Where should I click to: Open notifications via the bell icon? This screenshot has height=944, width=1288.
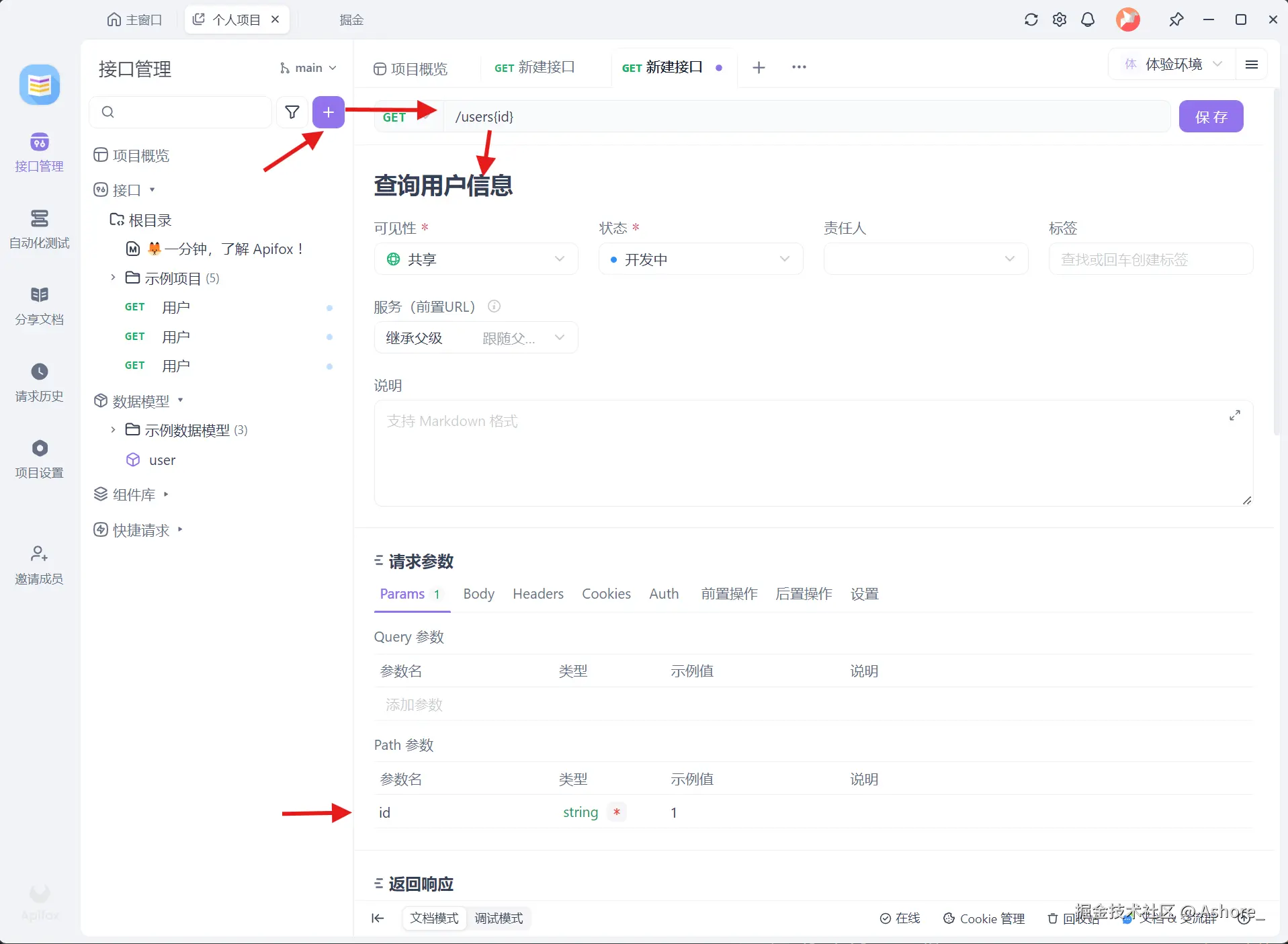point(1088,19)
